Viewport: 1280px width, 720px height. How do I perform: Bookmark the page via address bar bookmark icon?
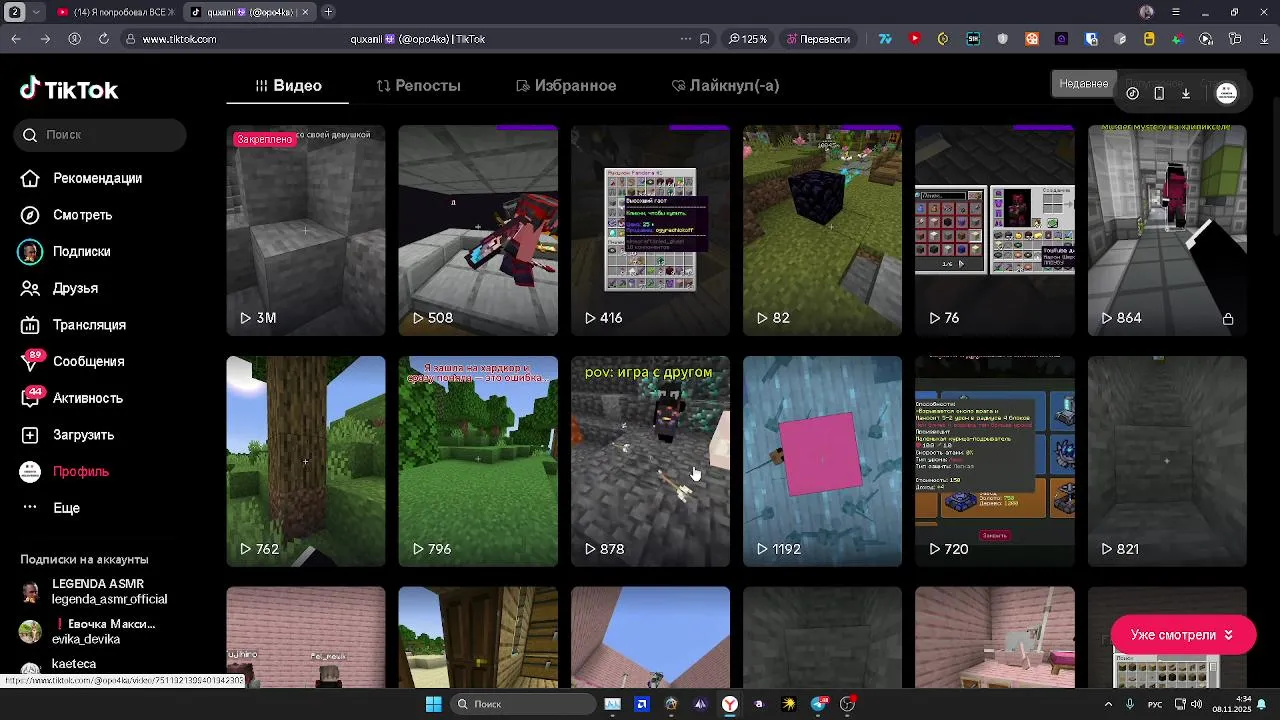coord(705,39)
